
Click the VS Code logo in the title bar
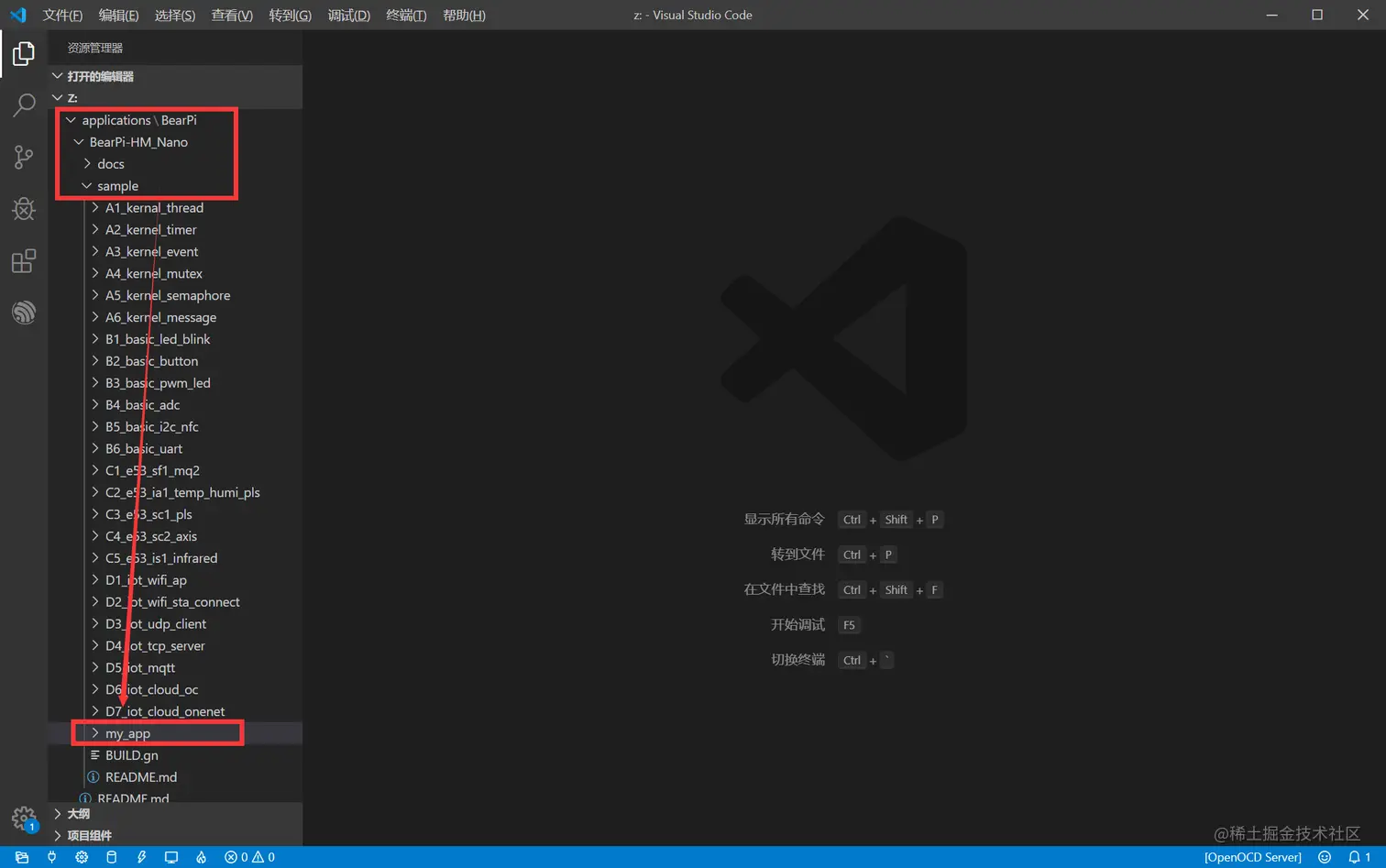[17, 15]
